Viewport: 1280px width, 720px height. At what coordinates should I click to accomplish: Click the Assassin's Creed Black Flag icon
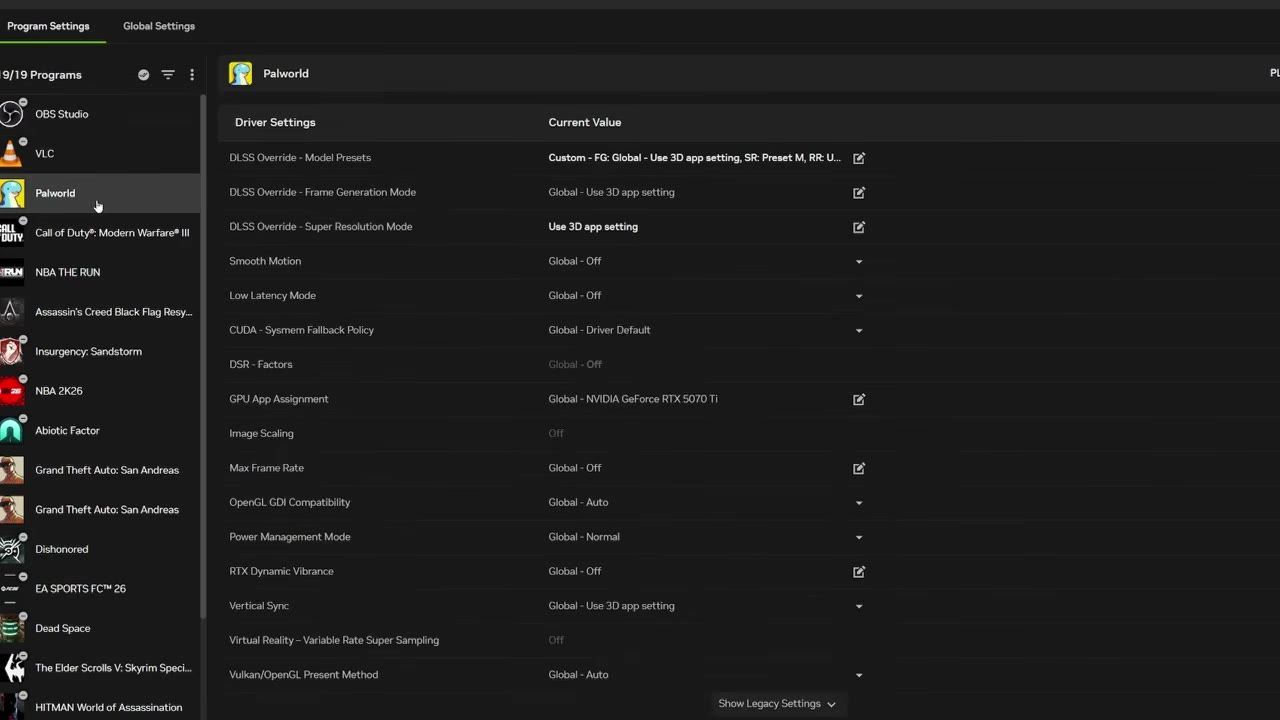click(11, 312)
